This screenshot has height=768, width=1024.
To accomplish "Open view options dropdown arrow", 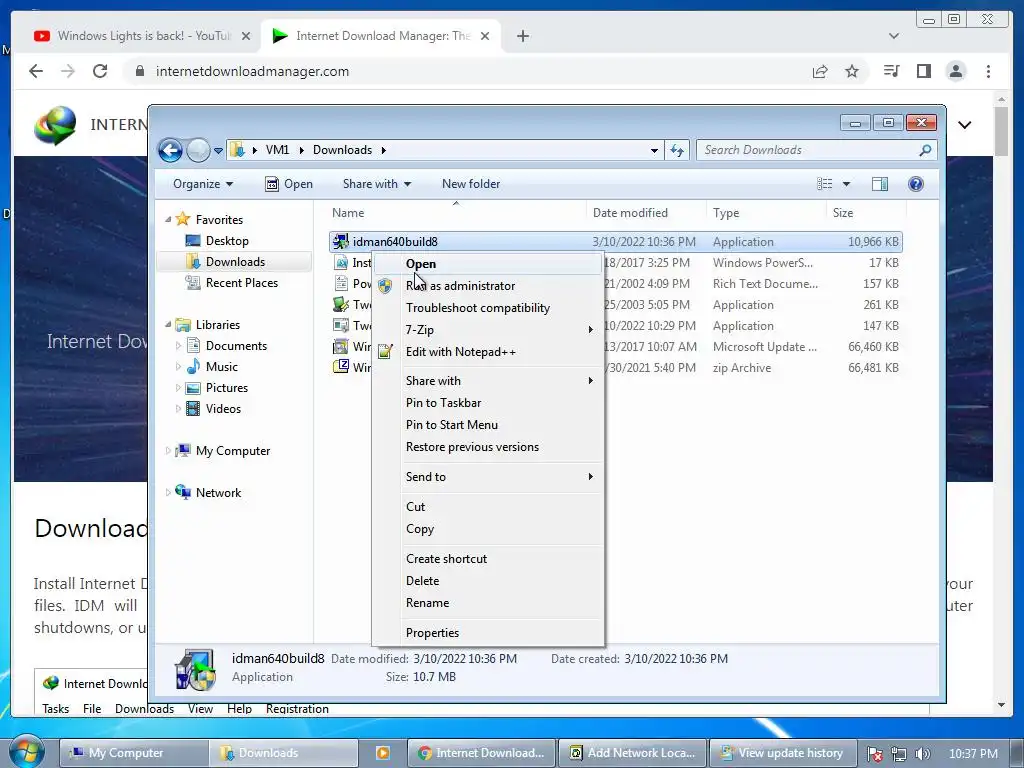I will click(x=846, y=184).
